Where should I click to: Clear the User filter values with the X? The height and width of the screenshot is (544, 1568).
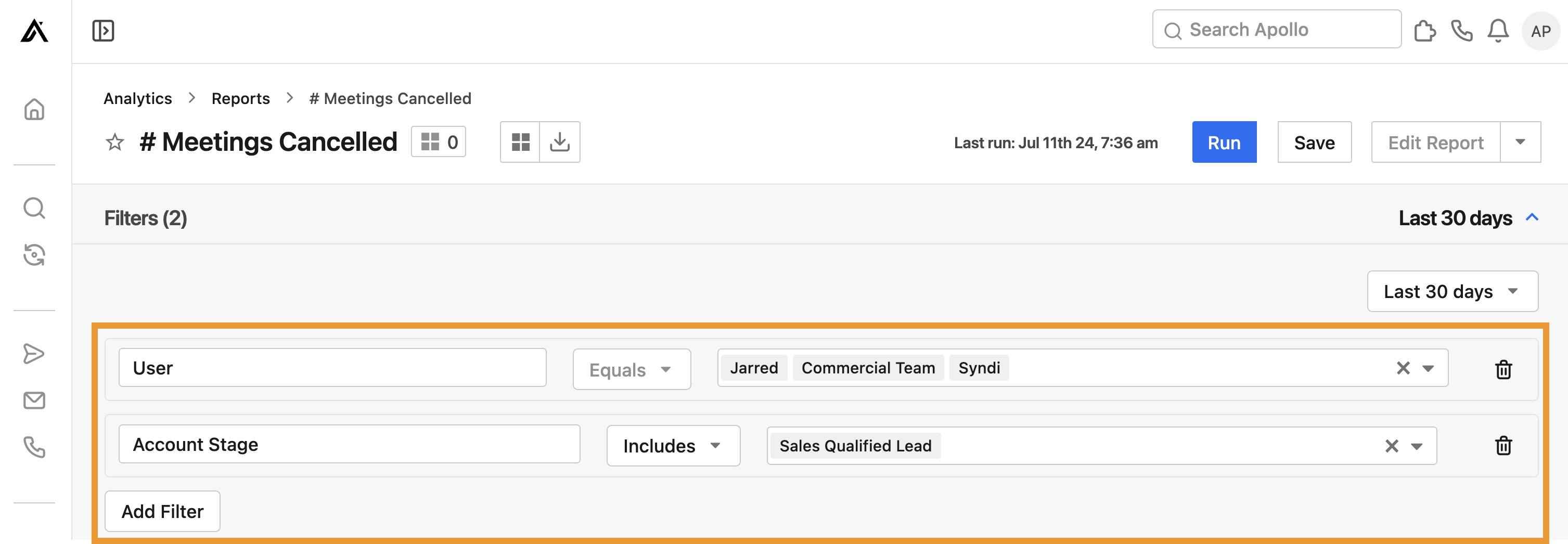1403,368
